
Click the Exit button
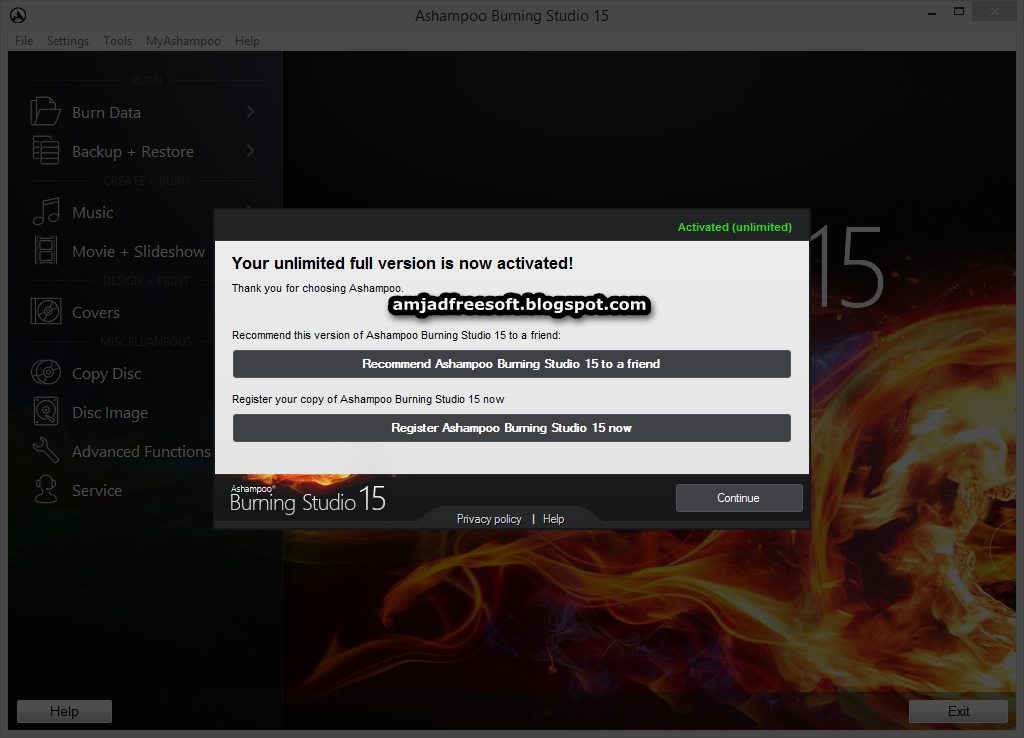[958, 711]
